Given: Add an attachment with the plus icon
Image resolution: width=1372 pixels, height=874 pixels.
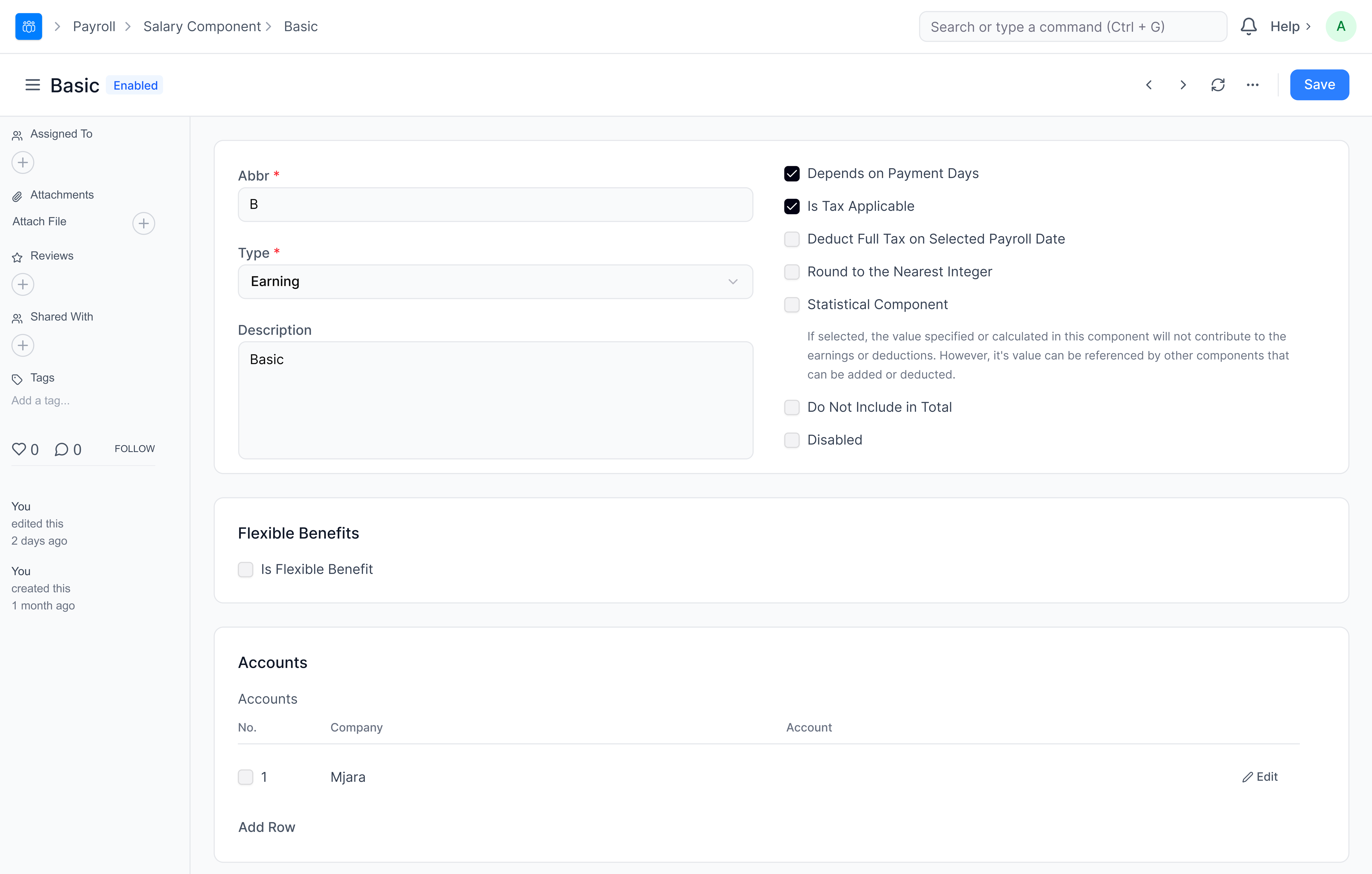Looking at the screenshot, I should pyautogui.click(x=144, y=223).
